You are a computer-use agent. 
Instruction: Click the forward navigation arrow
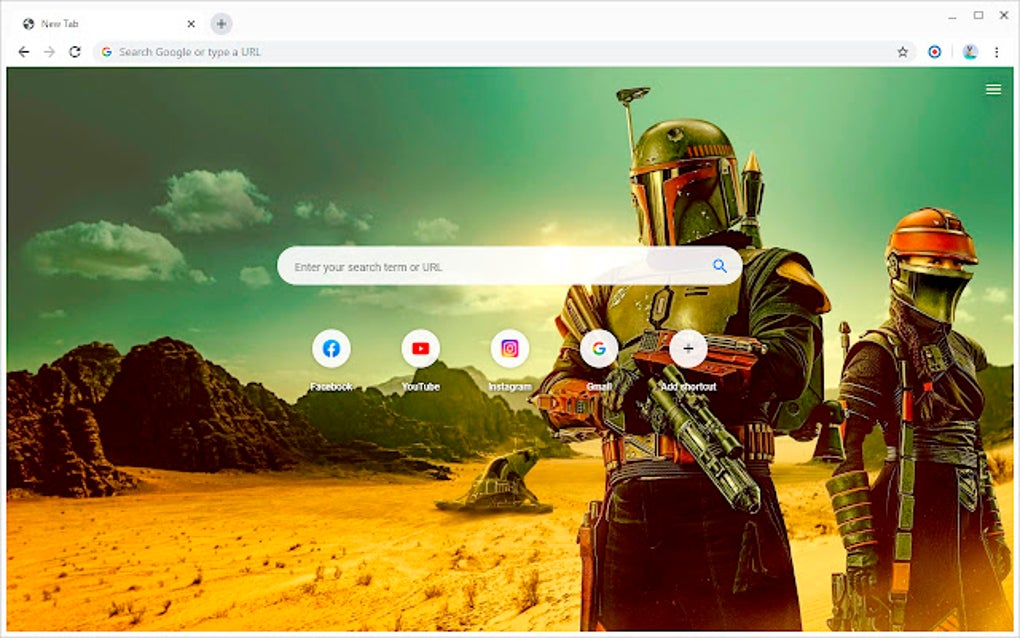click(49, 52)
